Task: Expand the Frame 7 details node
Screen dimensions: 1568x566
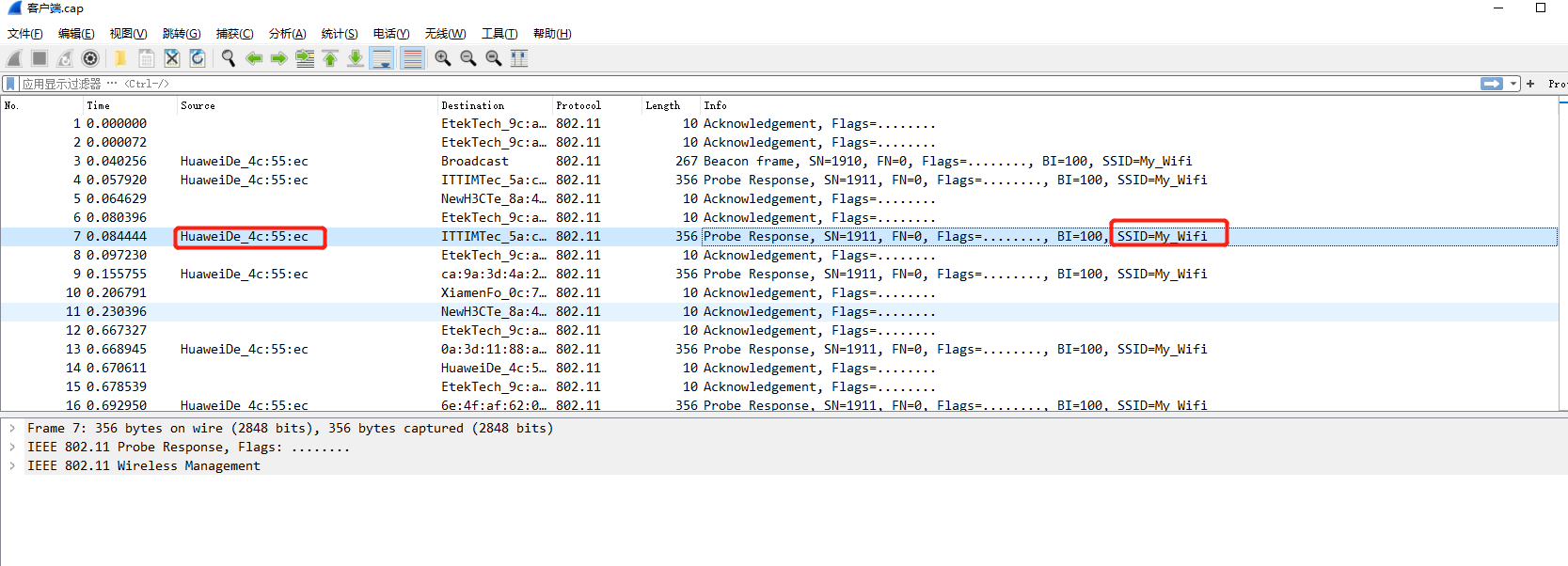Action: 12,429
